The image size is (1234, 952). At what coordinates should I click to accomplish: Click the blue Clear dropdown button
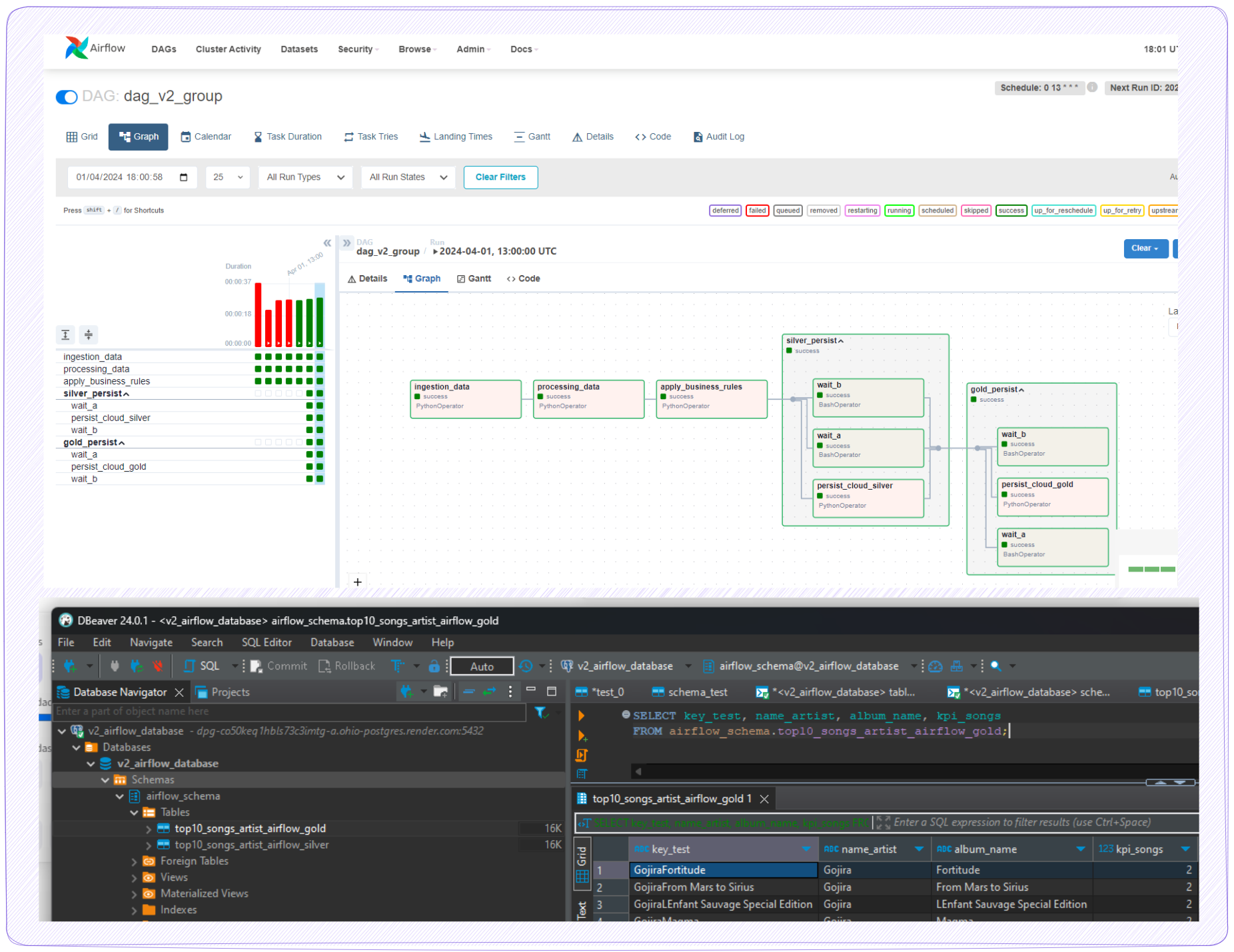(1145, 248)
